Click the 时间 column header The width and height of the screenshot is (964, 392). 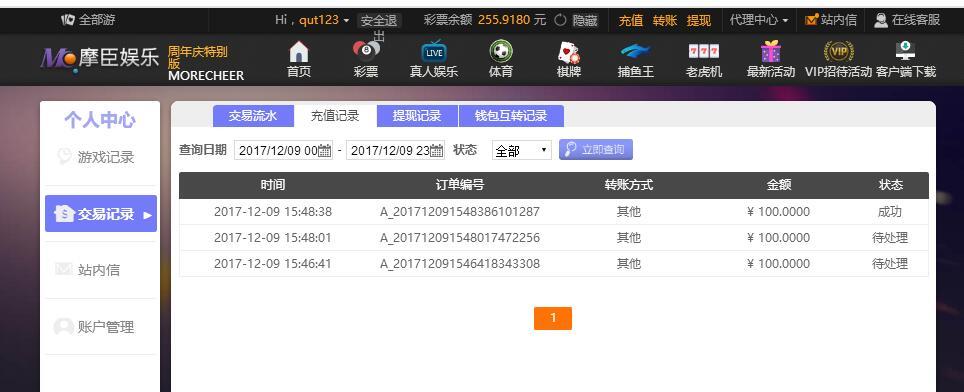[273, 185]
